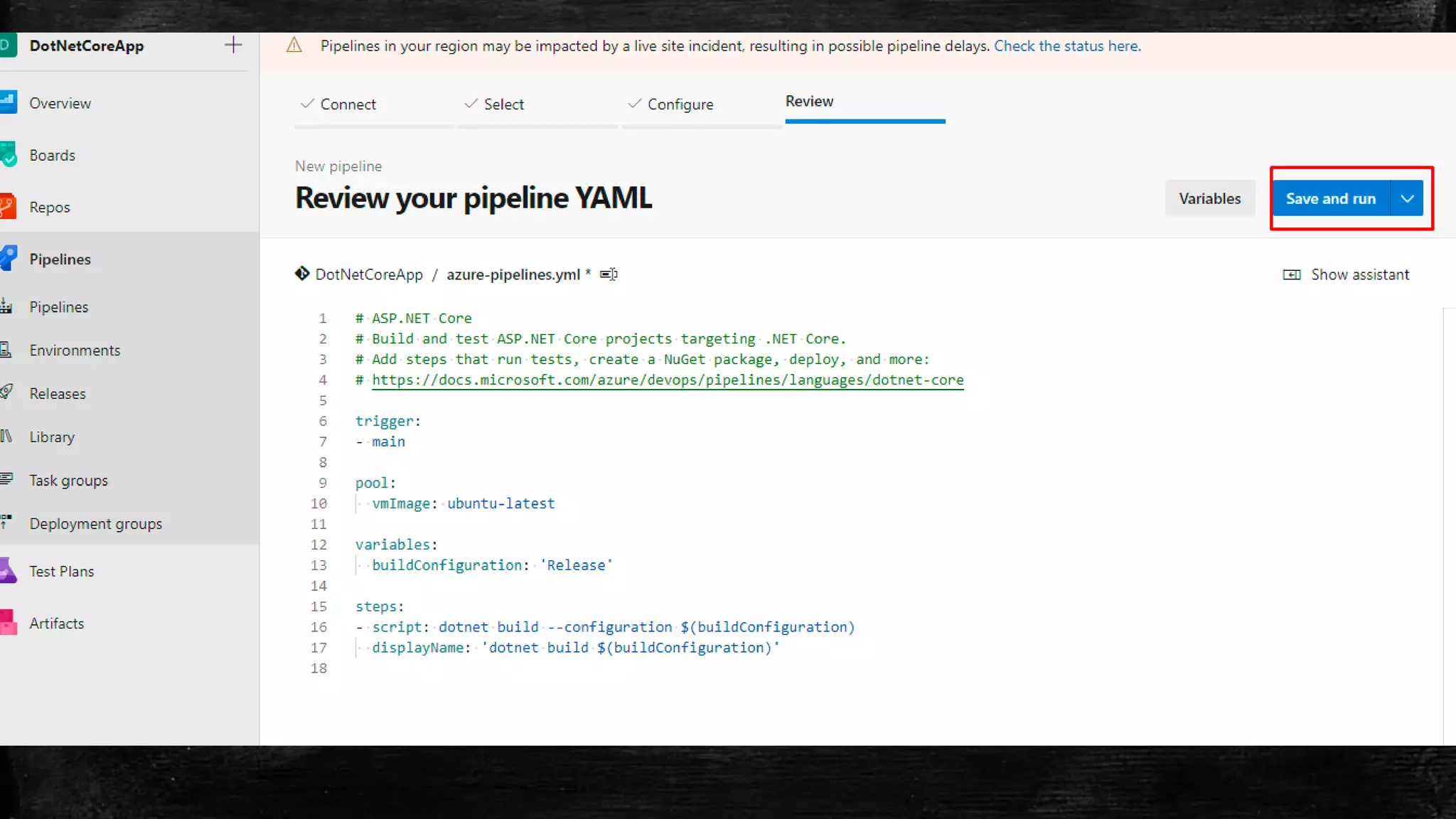
Task: Click DotNetCoreApp repository breadcrumb
Action: click(369, 274)
